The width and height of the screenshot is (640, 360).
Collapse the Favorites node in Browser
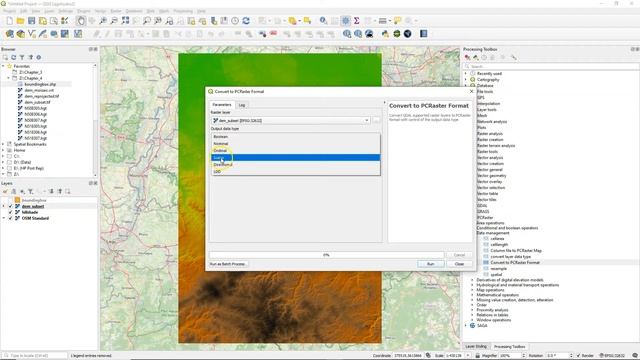click(3, 66)
